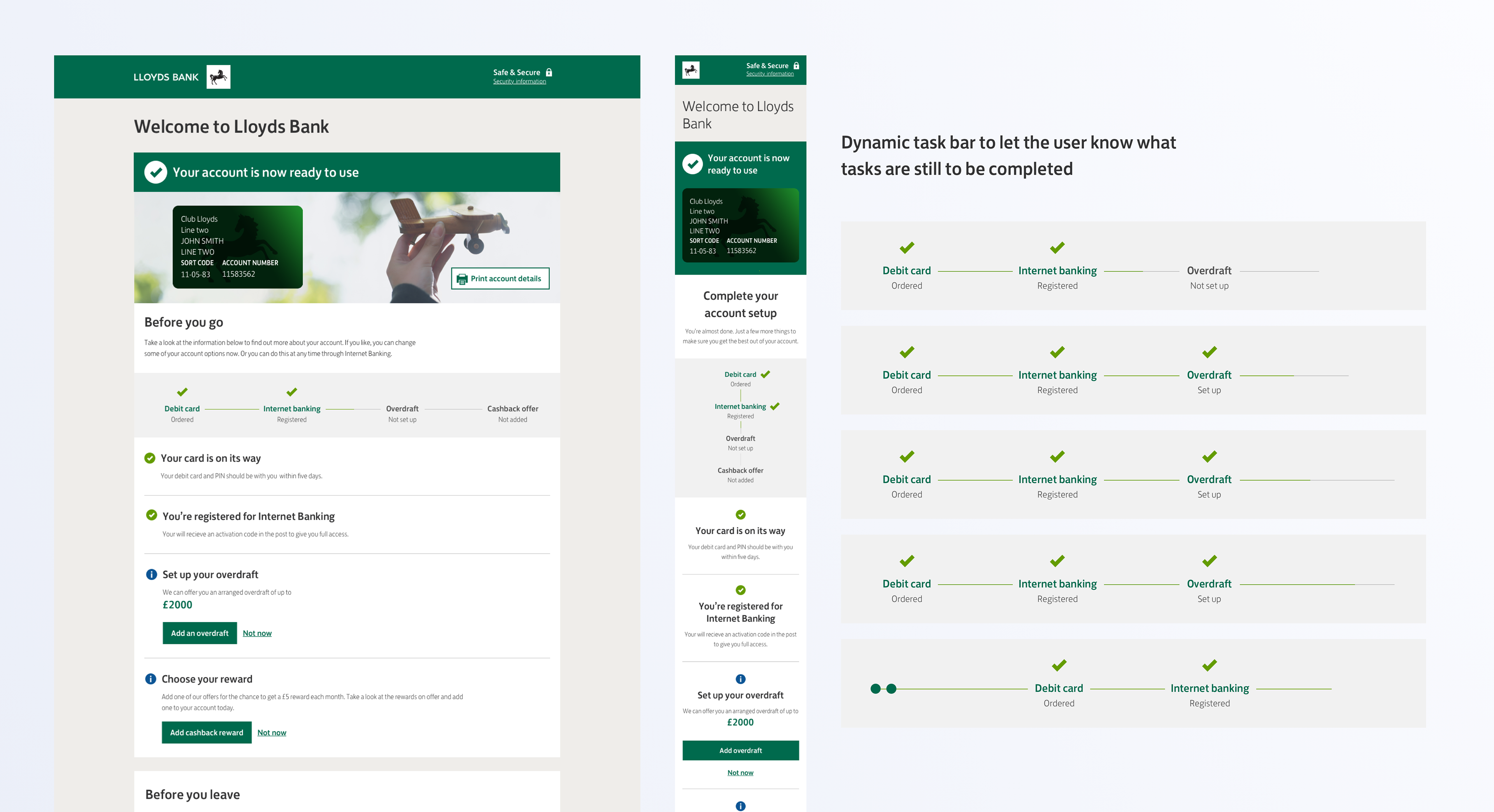Click the second dot in the two-dot task bar
Viewport: 1494px width, 812px height.
tap(891, 688)
